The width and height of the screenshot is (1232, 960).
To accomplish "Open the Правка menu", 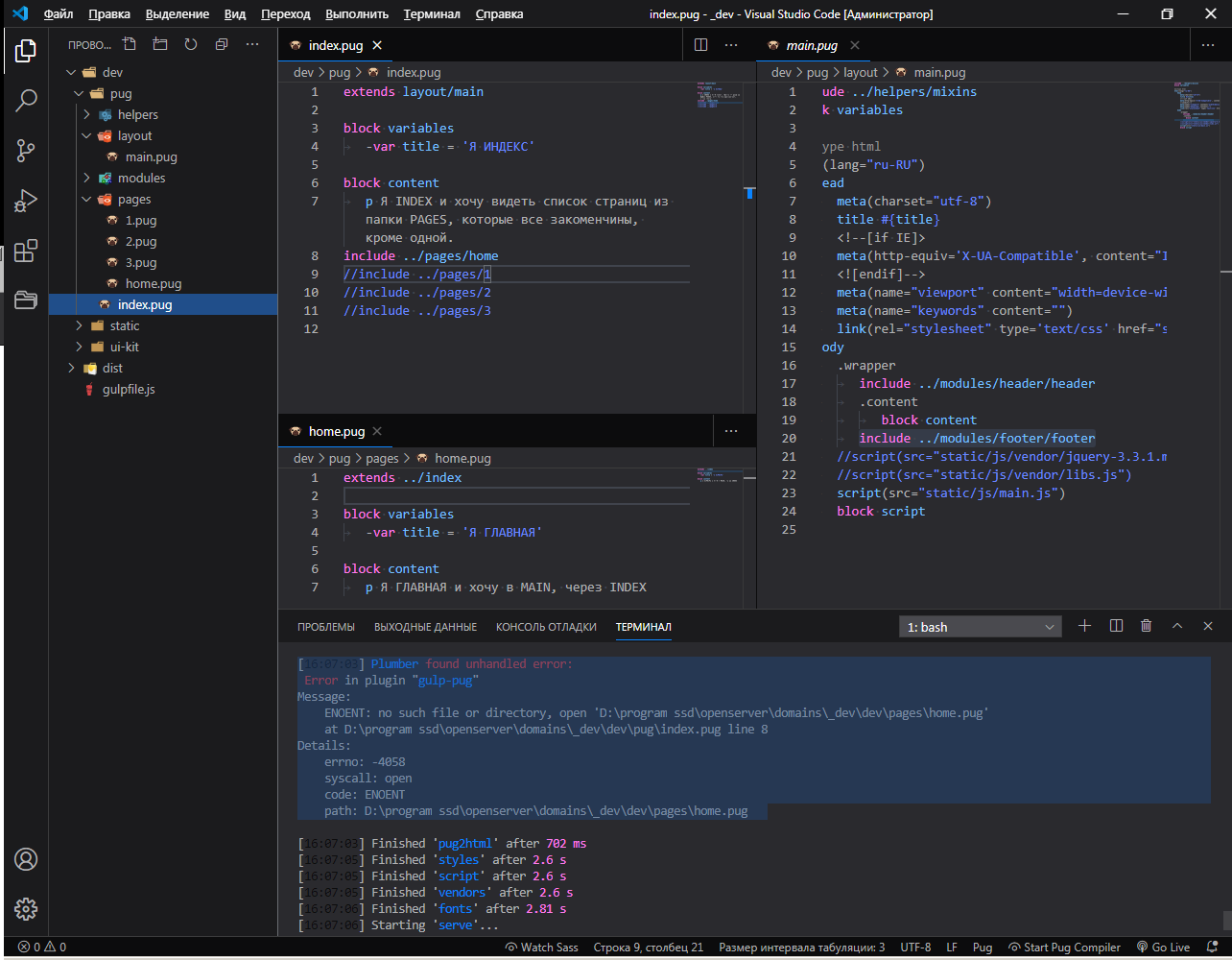I will point(109,14).
